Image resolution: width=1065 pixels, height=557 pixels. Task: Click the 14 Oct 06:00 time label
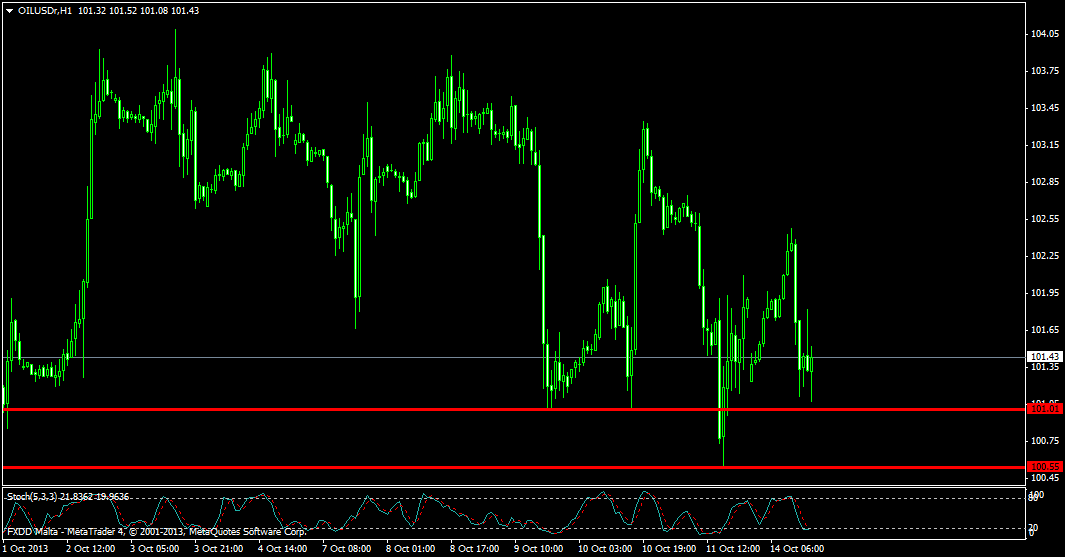point(797,549)
